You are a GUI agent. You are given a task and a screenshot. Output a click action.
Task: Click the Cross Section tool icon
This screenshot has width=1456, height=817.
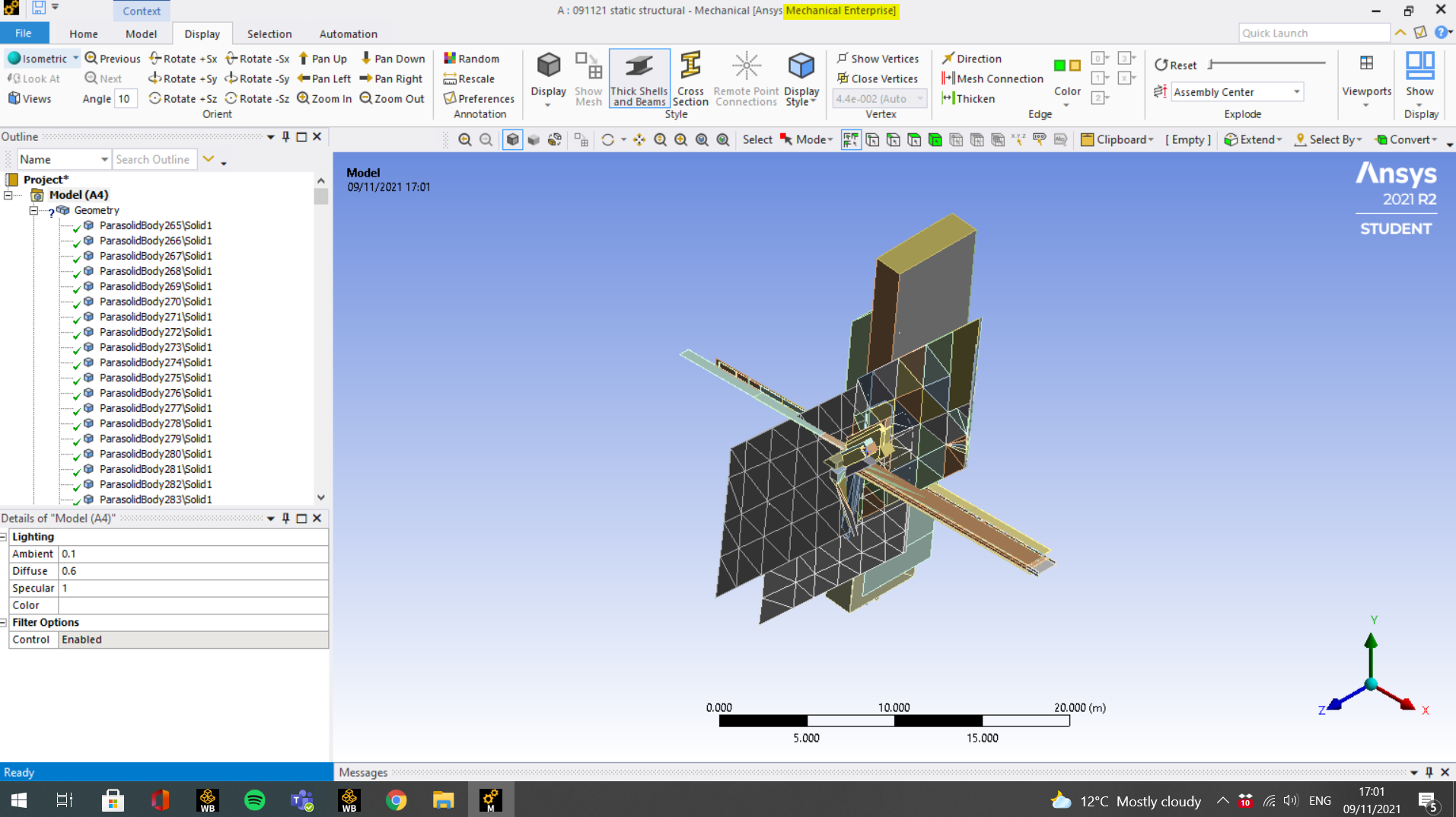tap(690, 67)
